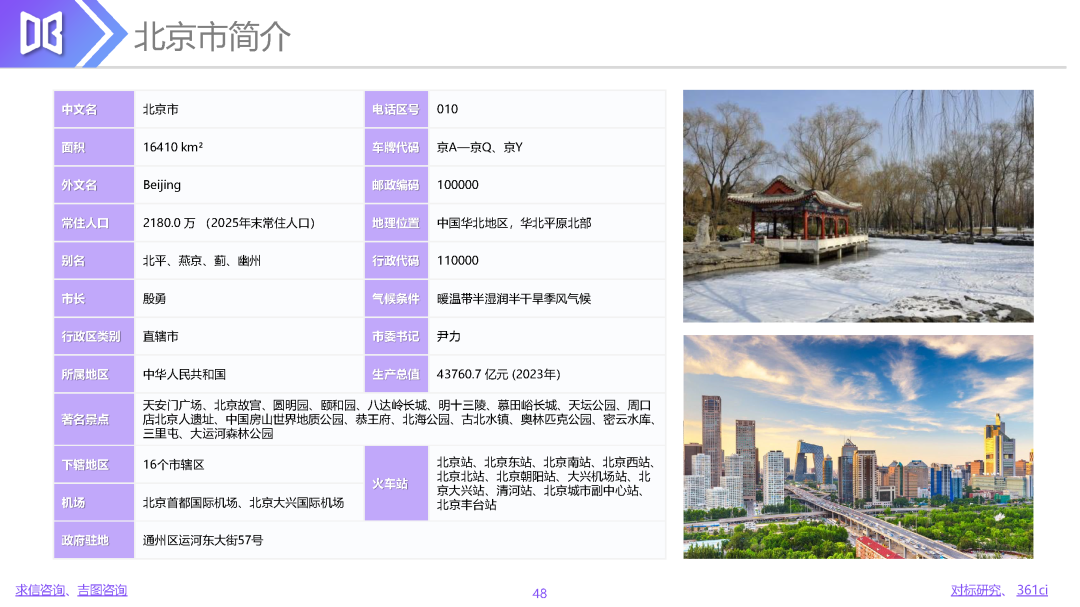This screenshot has height=607, width=1080.
Task: Click the attractions list starting 天安门广场
Action: click(399, 419)
